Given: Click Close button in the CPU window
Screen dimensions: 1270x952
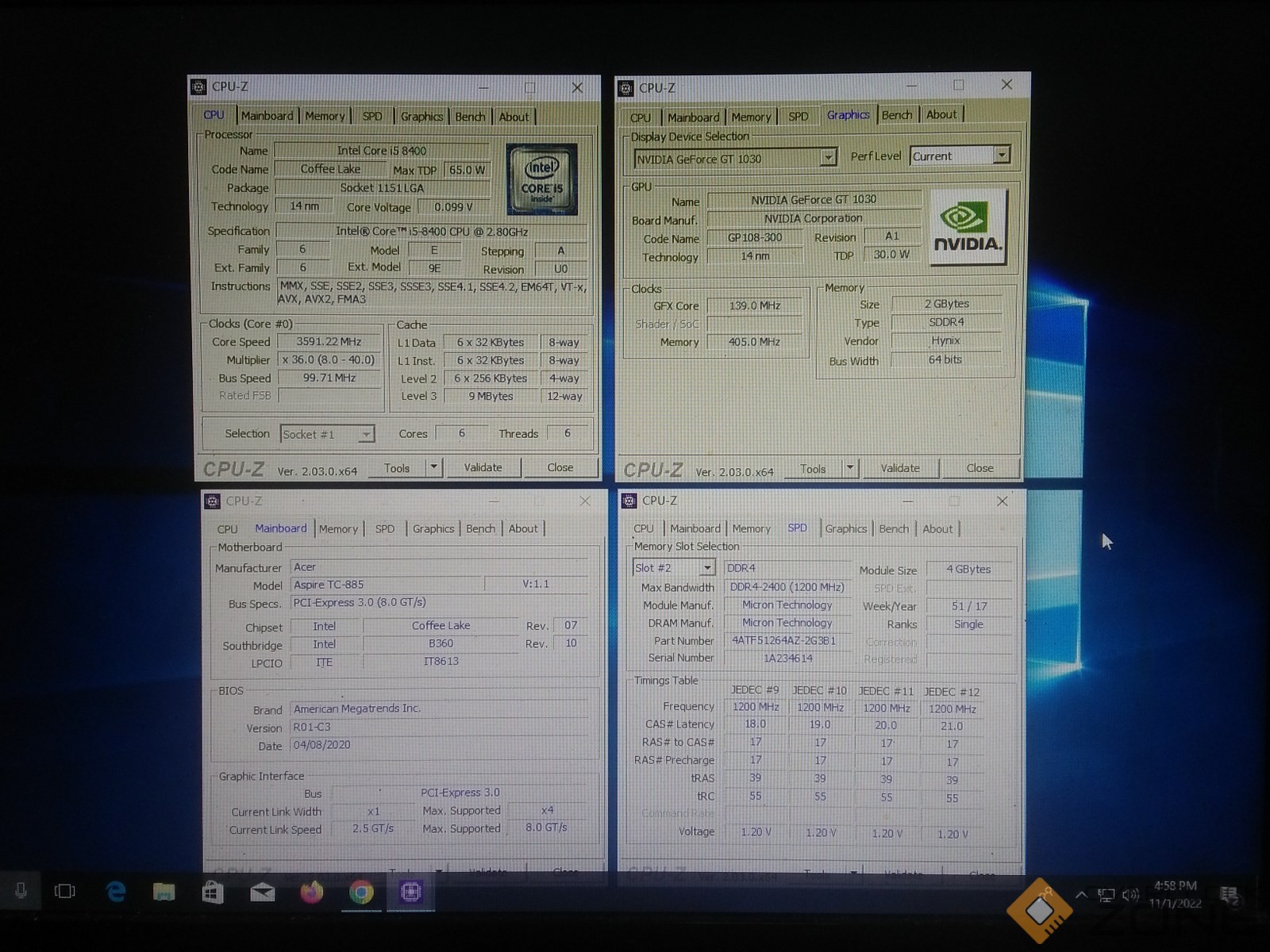Looking at the screenshot, I should pos(560,467).
